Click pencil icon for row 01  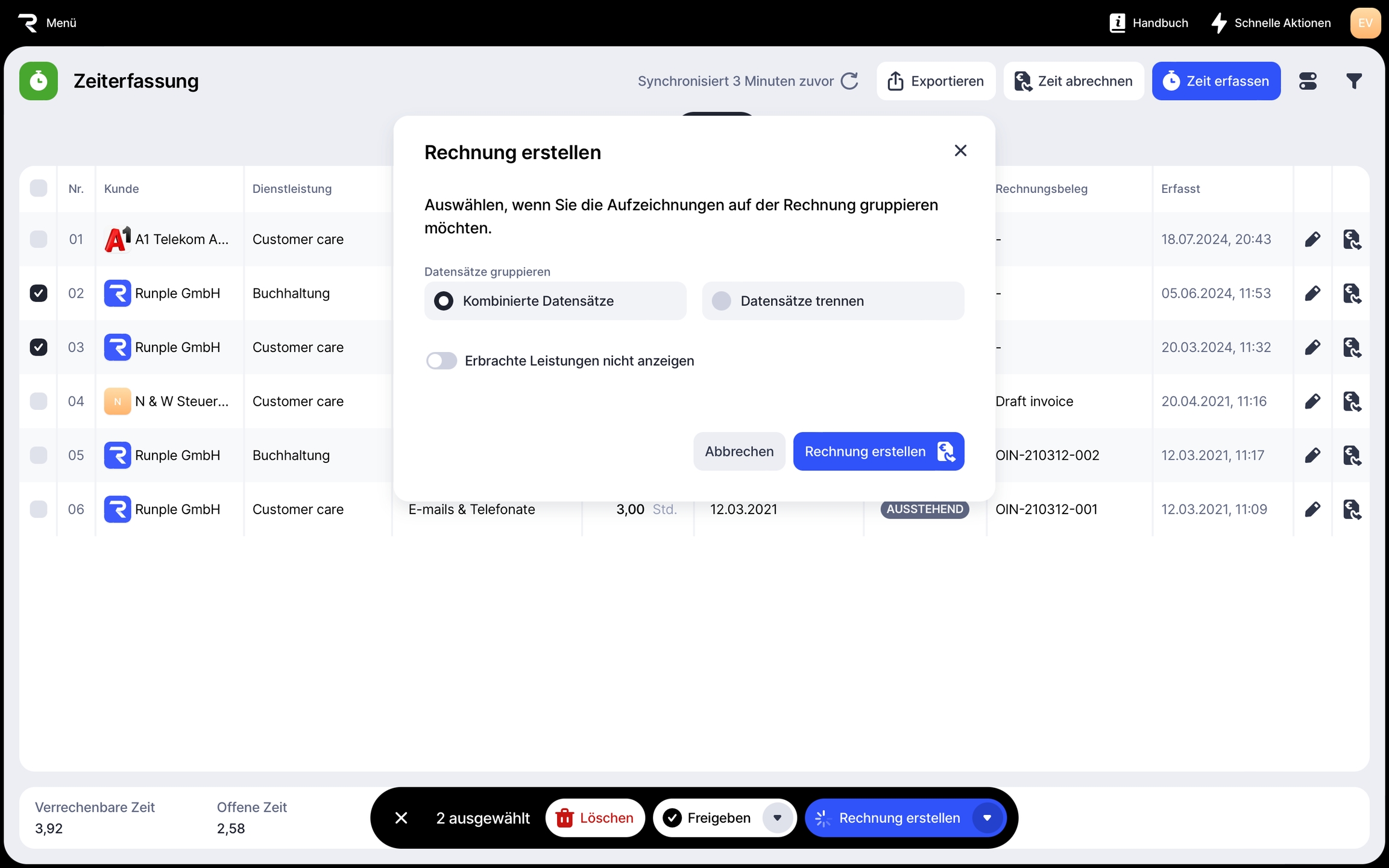[x=1312, y=239]
